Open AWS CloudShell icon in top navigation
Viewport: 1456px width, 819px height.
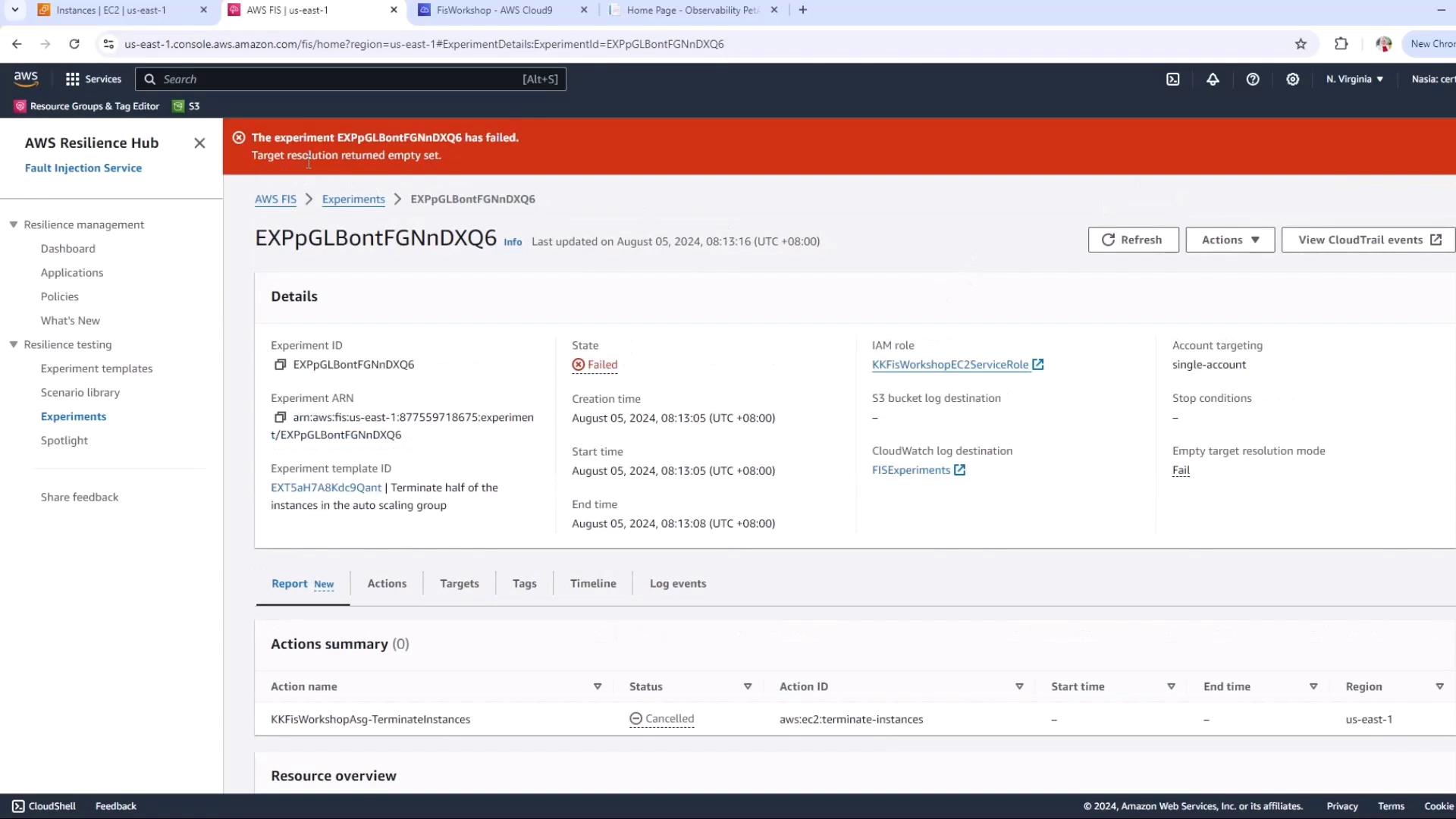[1172, 79]
